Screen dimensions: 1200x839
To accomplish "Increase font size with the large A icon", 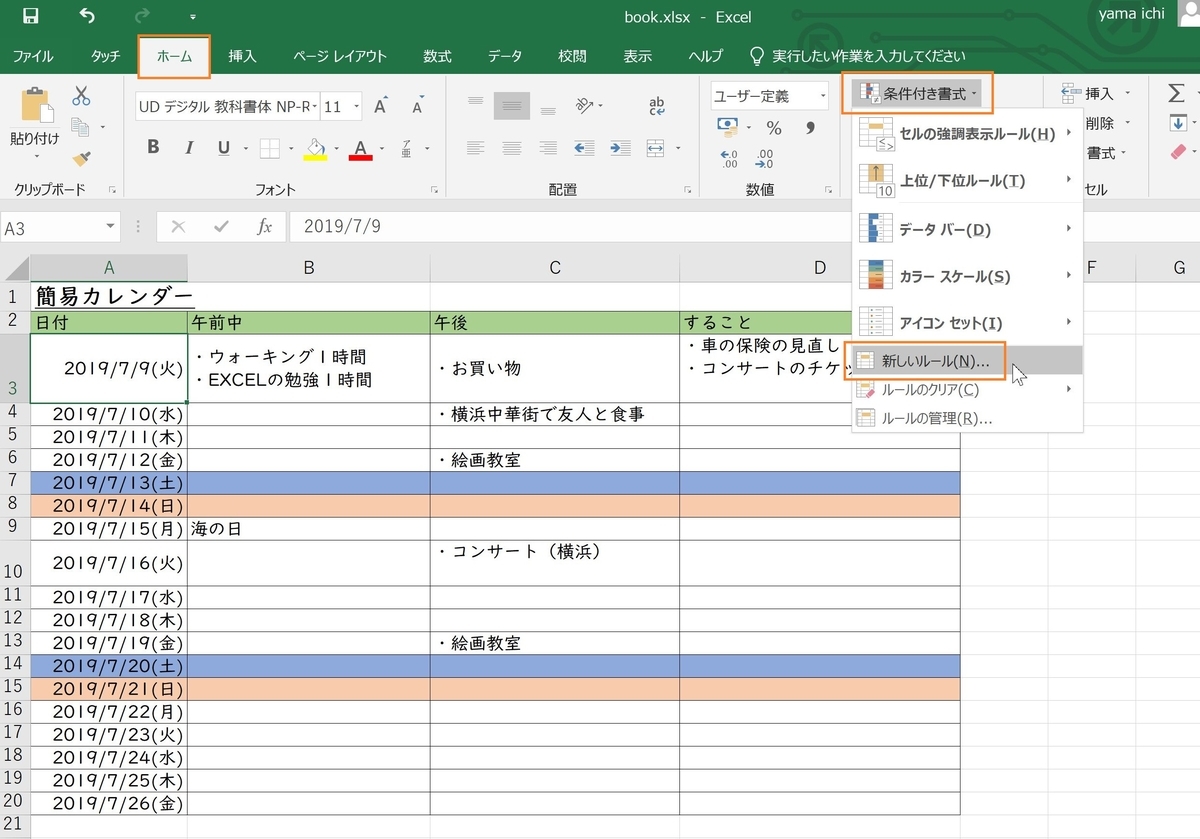I will (379, 105).
